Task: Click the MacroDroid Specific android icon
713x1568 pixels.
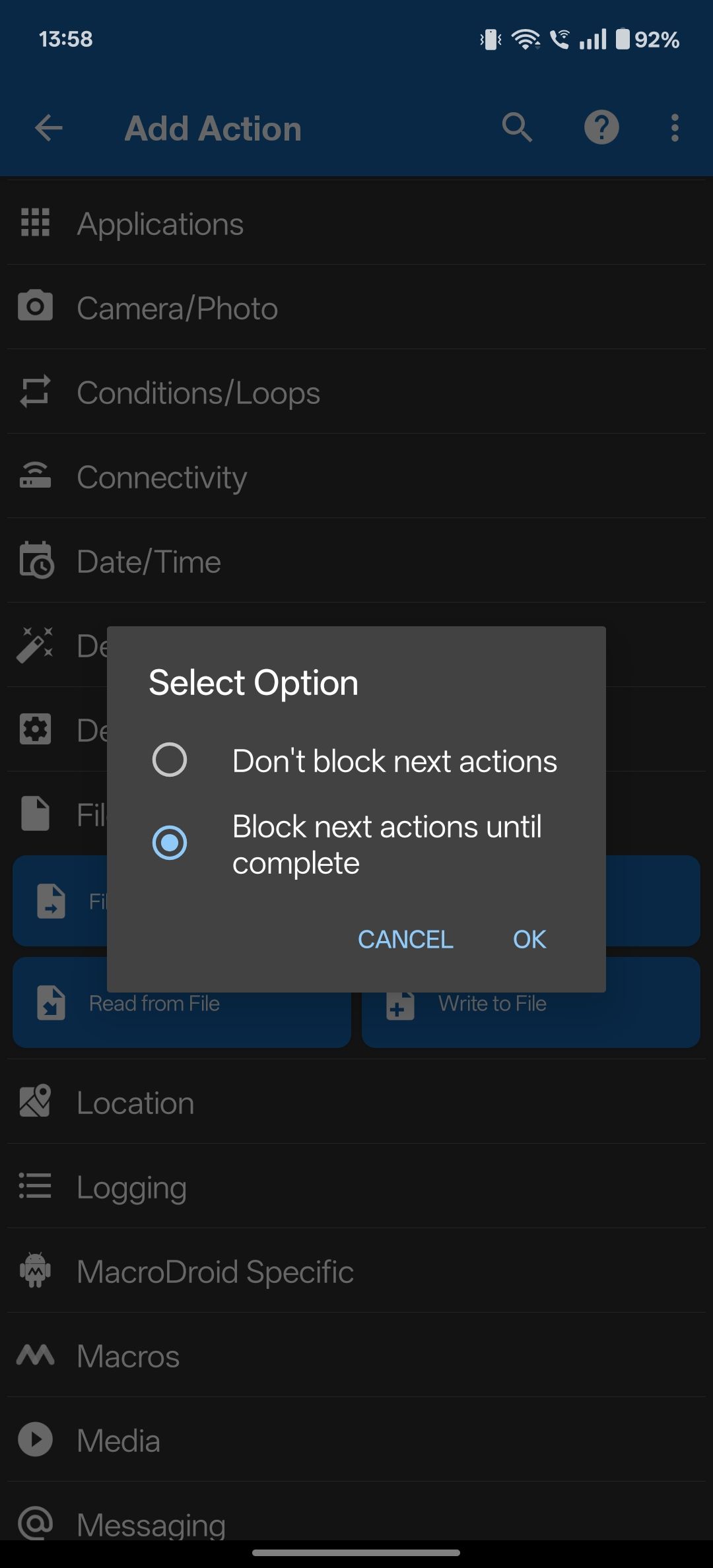Action: pyautogui.click(x=36, y=1270)
